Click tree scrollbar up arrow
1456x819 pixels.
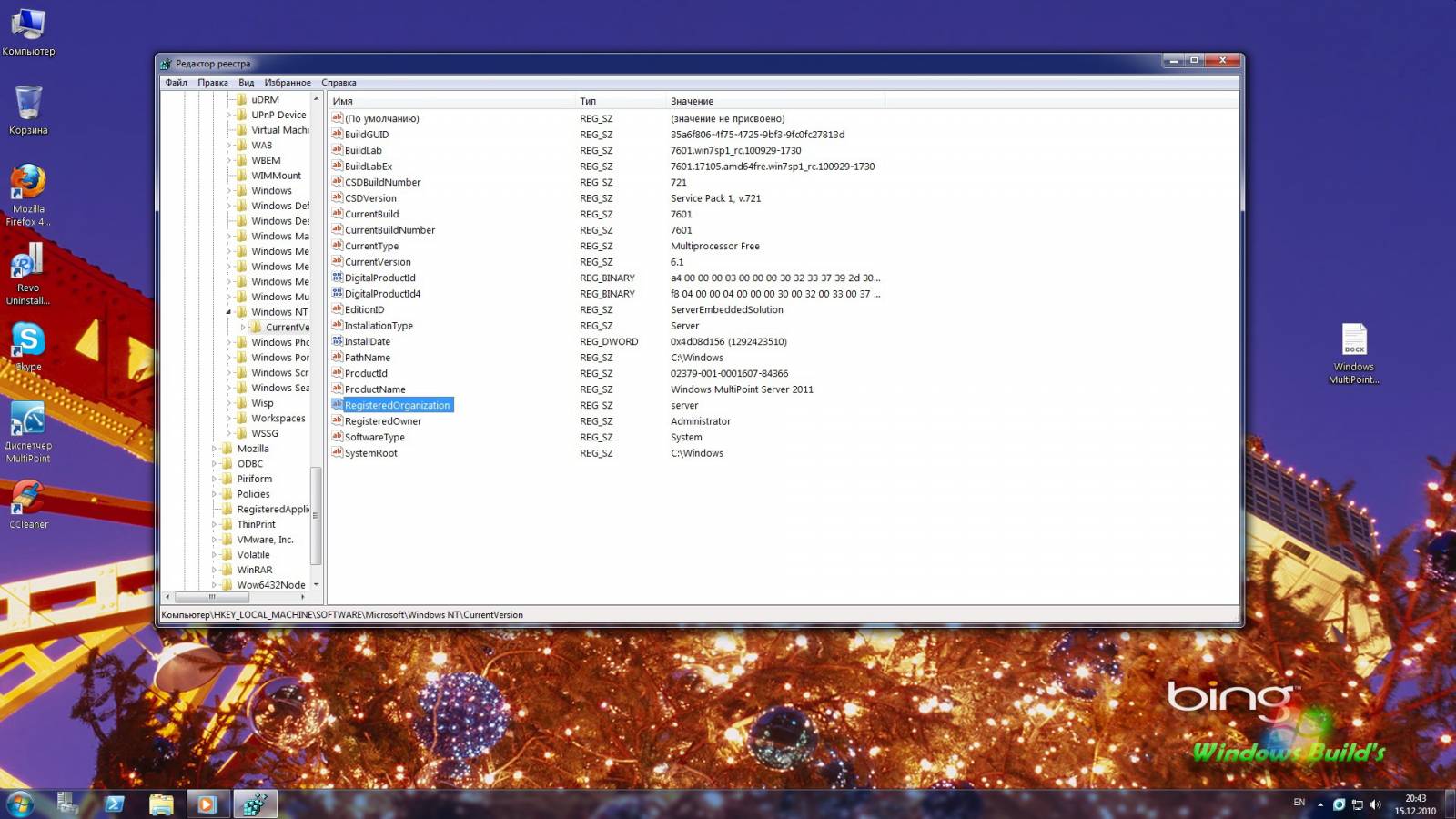tap(316, 98)
